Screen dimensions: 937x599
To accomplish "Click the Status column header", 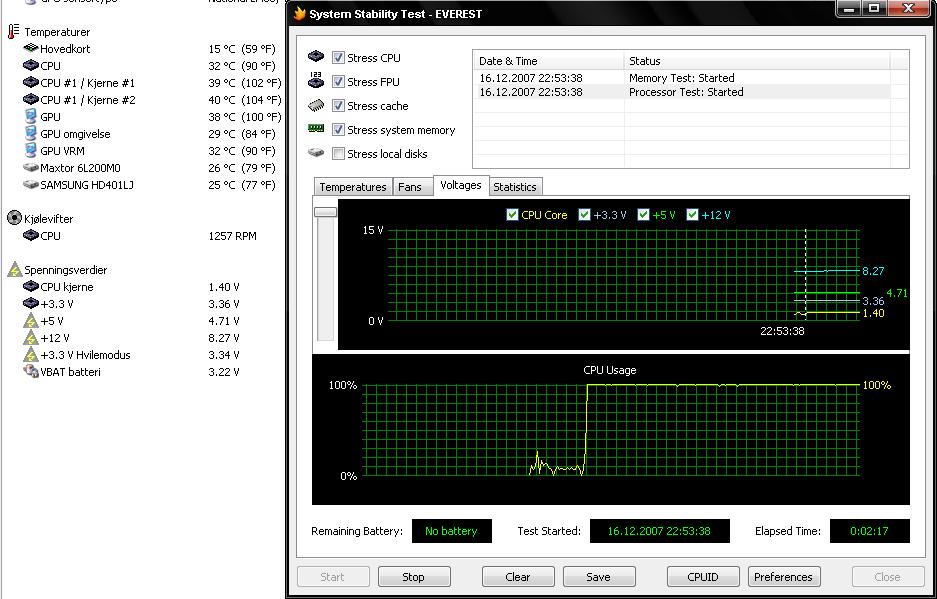I will pos(757,60).
